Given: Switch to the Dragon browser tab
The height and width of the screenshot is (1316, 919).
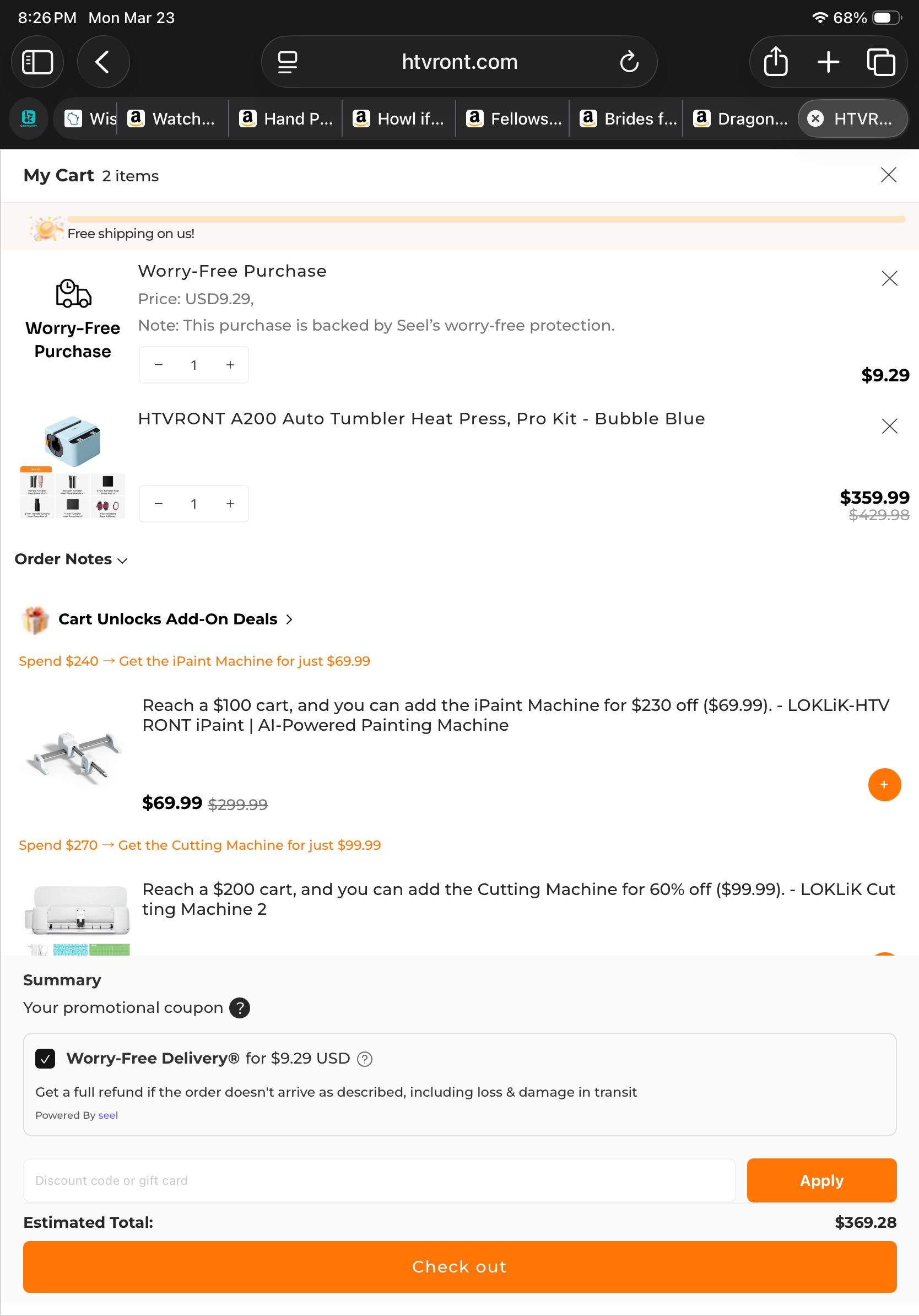Looking at the screenshot, I should [x=740, y=118].
